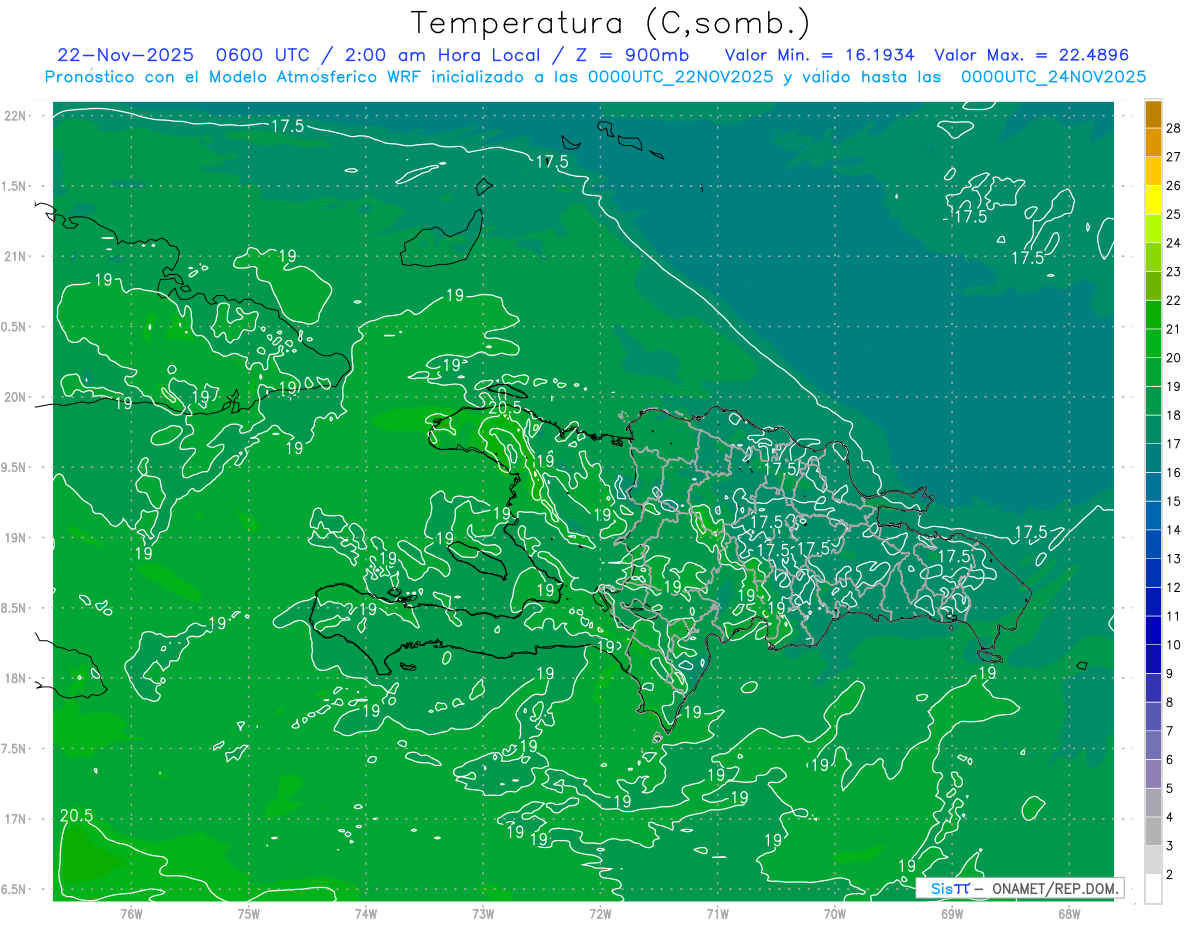This screenshot has width=1200, height=927.
Task: Click the "20N" latitude label
Action: (x=16, y=397)
